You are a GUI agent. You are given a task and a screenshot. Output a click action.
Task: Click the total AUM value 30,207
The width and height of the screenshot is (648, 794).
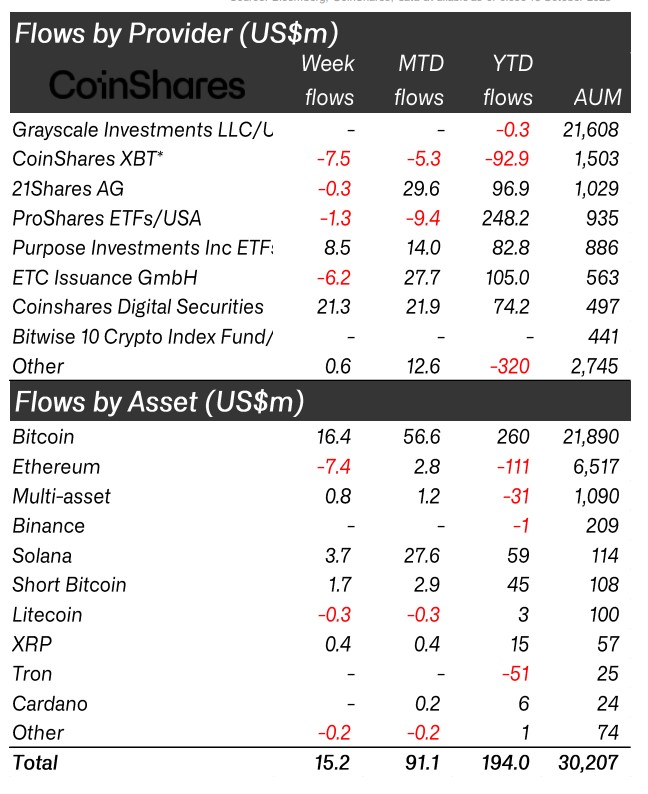586,763
